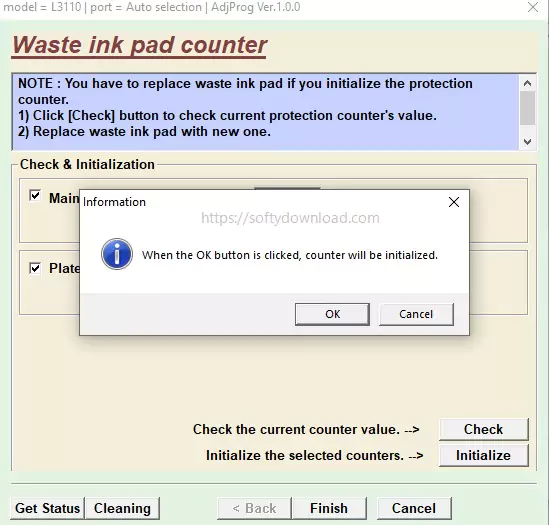Toggle the Main pad counter checkbox

(x=35, y=195)
